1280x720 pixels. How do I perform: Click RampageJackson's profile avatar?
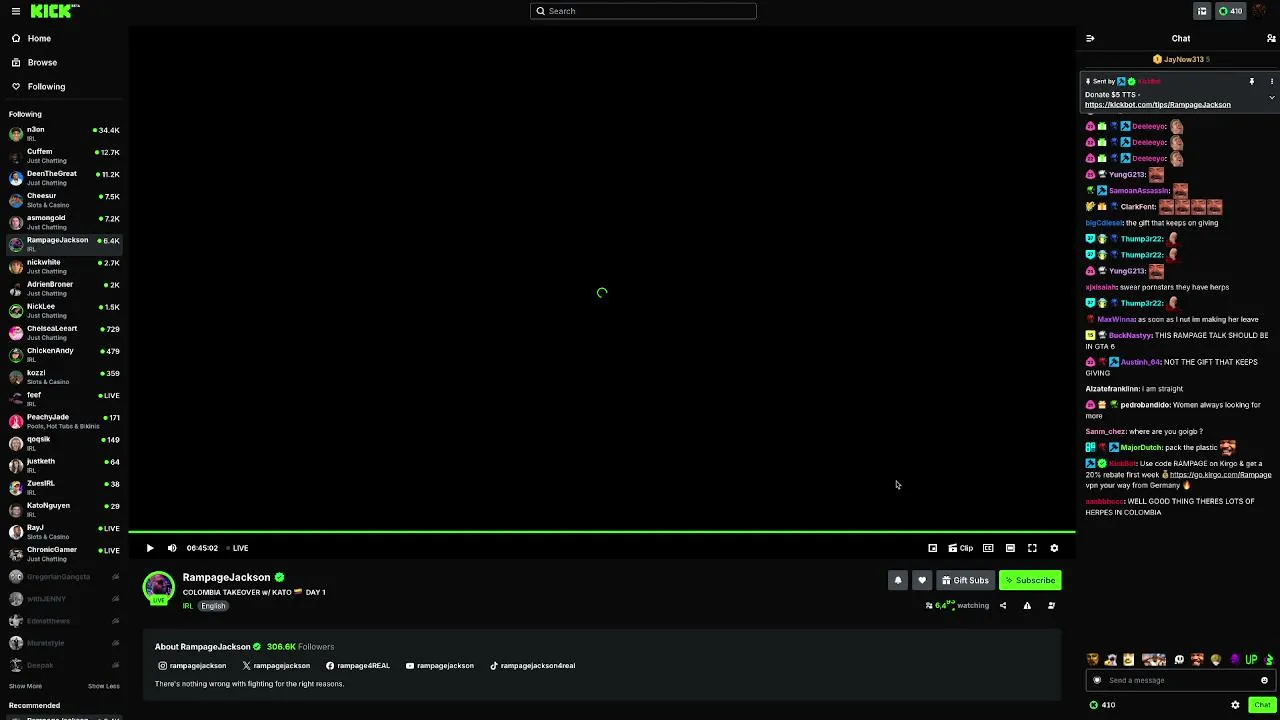tap(159, 587)
